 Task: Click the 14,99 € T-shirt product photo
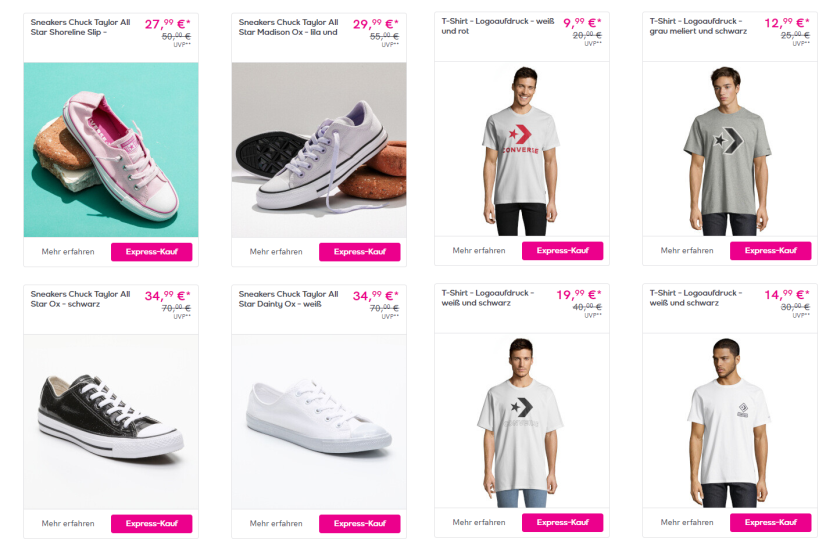point(729,420)
